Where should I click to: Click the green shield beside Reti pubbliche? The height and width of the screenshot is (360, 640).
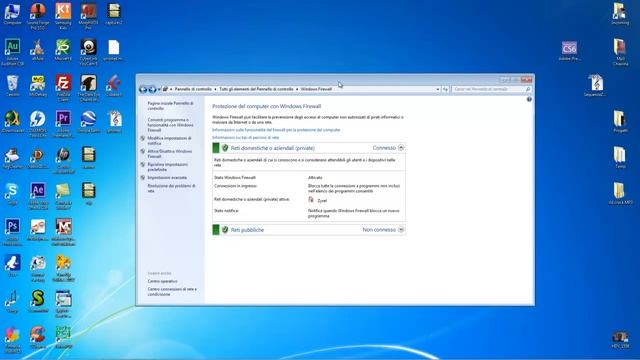pos(225,230)
